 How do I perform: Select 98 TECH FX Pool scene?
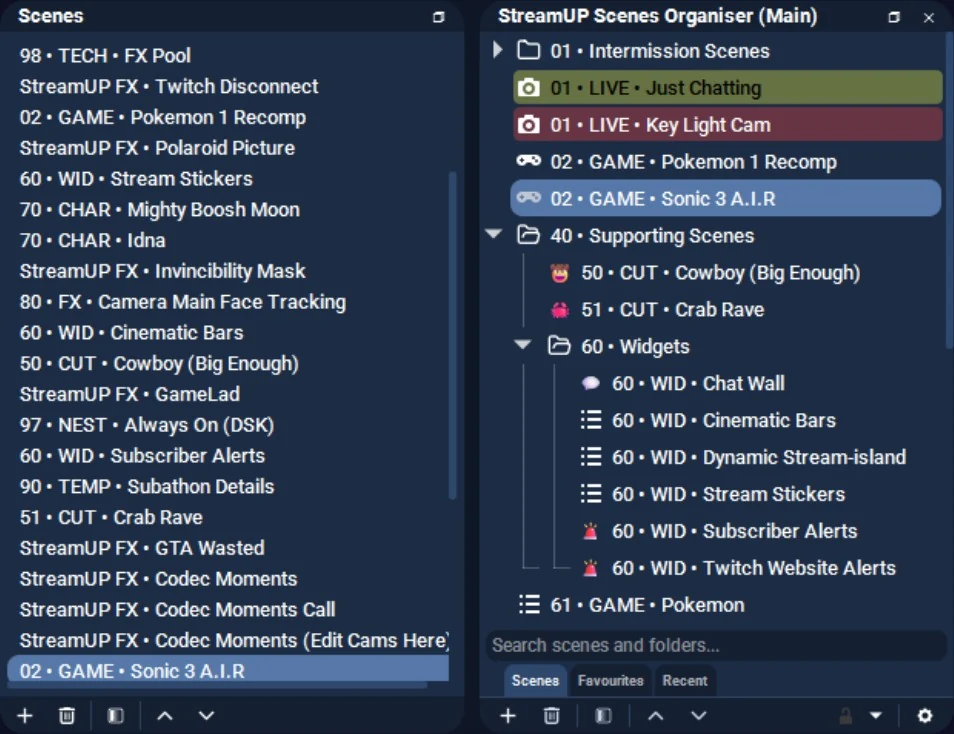click(x=105, y=55)
